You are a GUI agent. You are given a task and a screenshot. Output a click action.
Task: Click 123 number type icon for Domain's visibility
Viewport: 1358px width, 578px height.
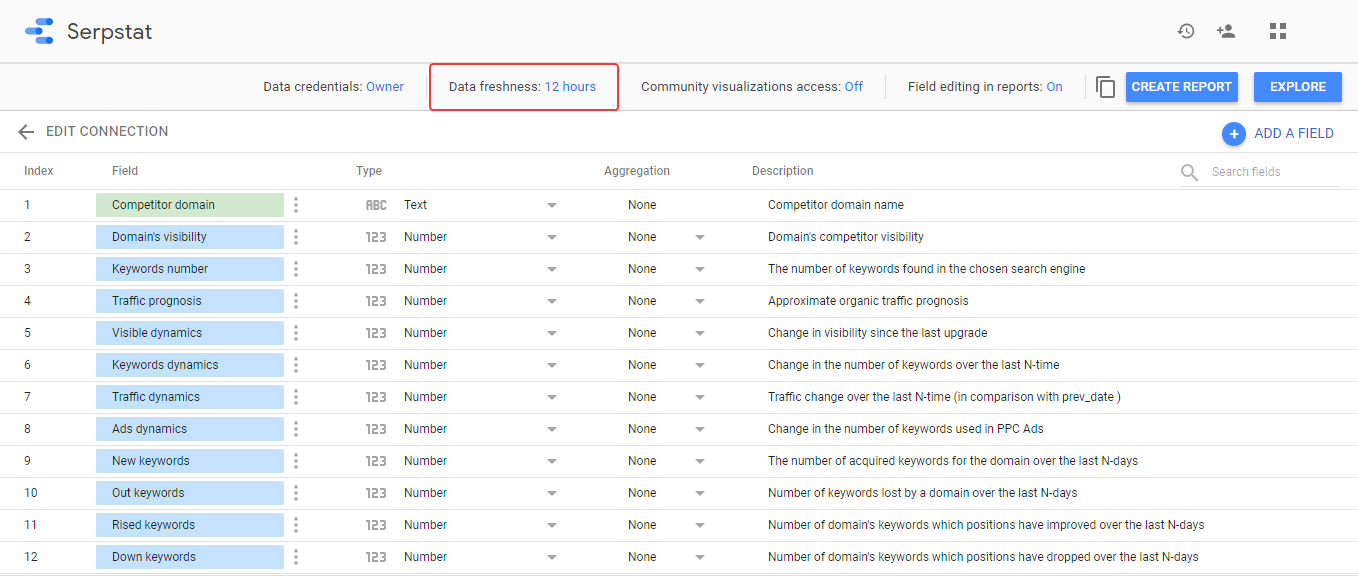pyautogui.click(x=376, y=237)
